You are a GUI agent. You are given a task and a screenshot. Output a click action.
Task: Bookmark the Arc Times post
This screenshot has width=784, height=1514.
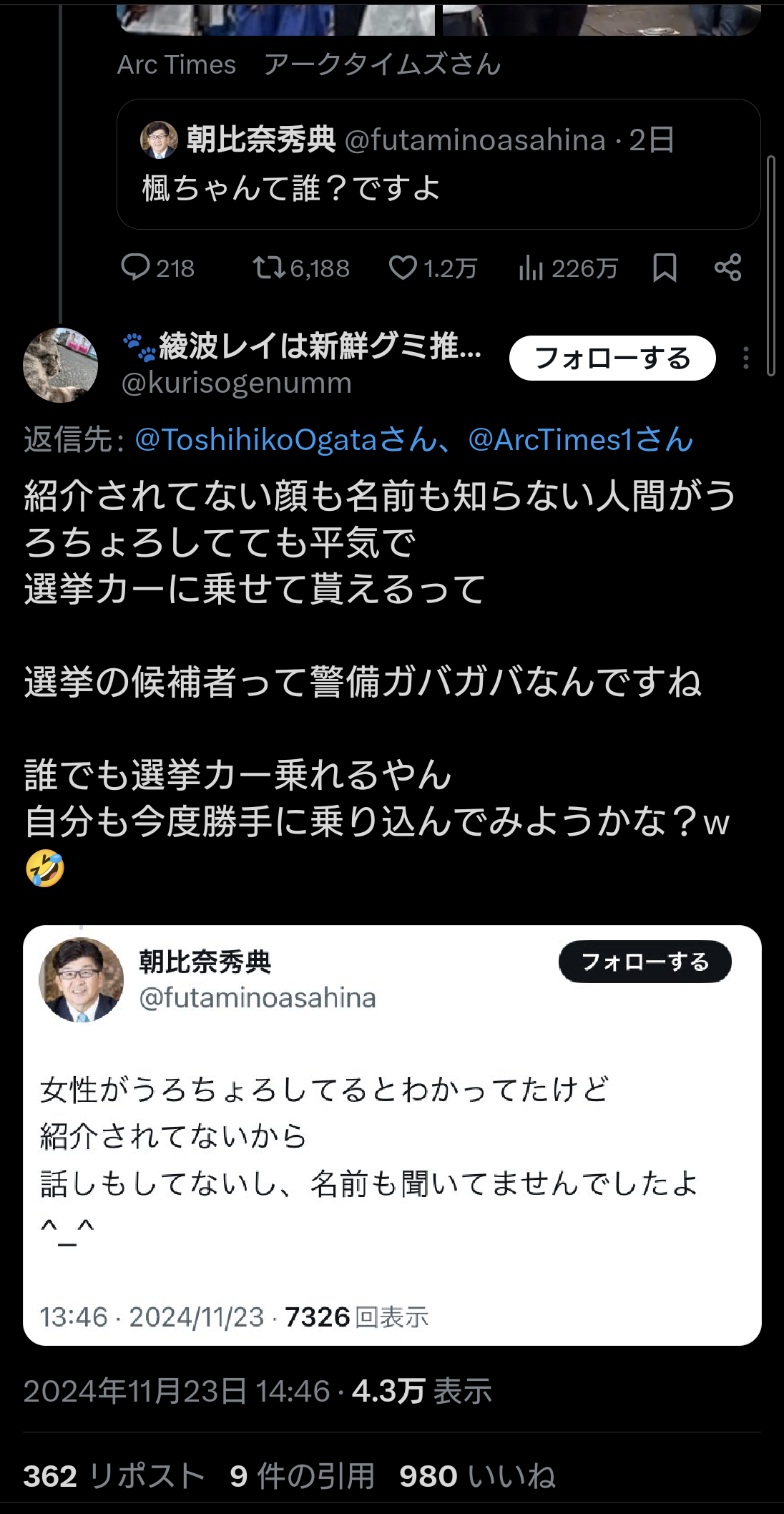[665, 268]
